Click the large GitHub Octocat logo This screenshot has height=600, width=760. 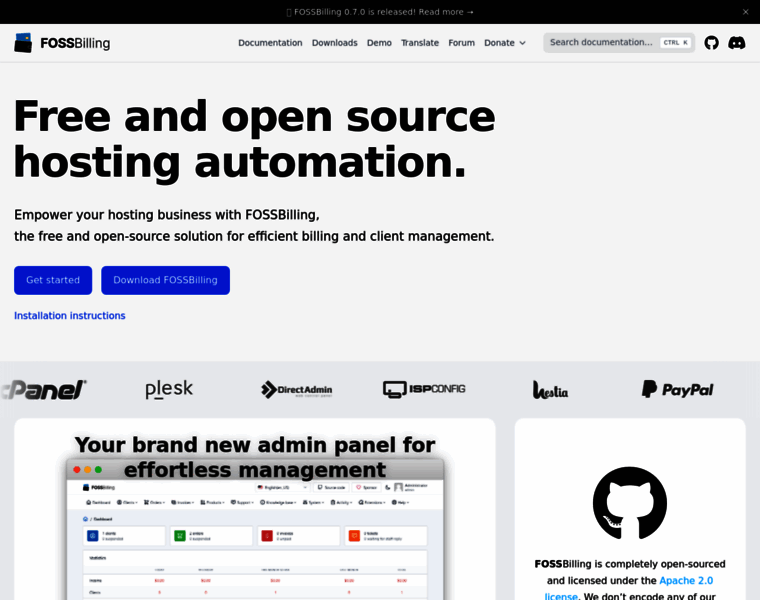(x=630, y=503)
